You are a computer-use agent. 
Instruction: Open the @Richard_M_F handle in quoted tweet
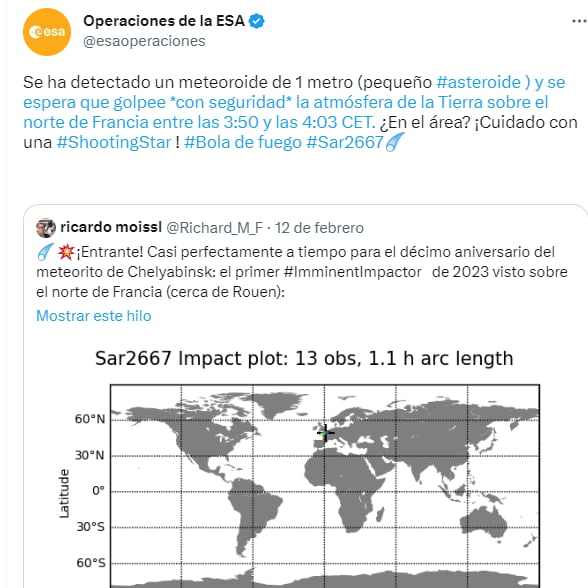(x=214, y=228)
